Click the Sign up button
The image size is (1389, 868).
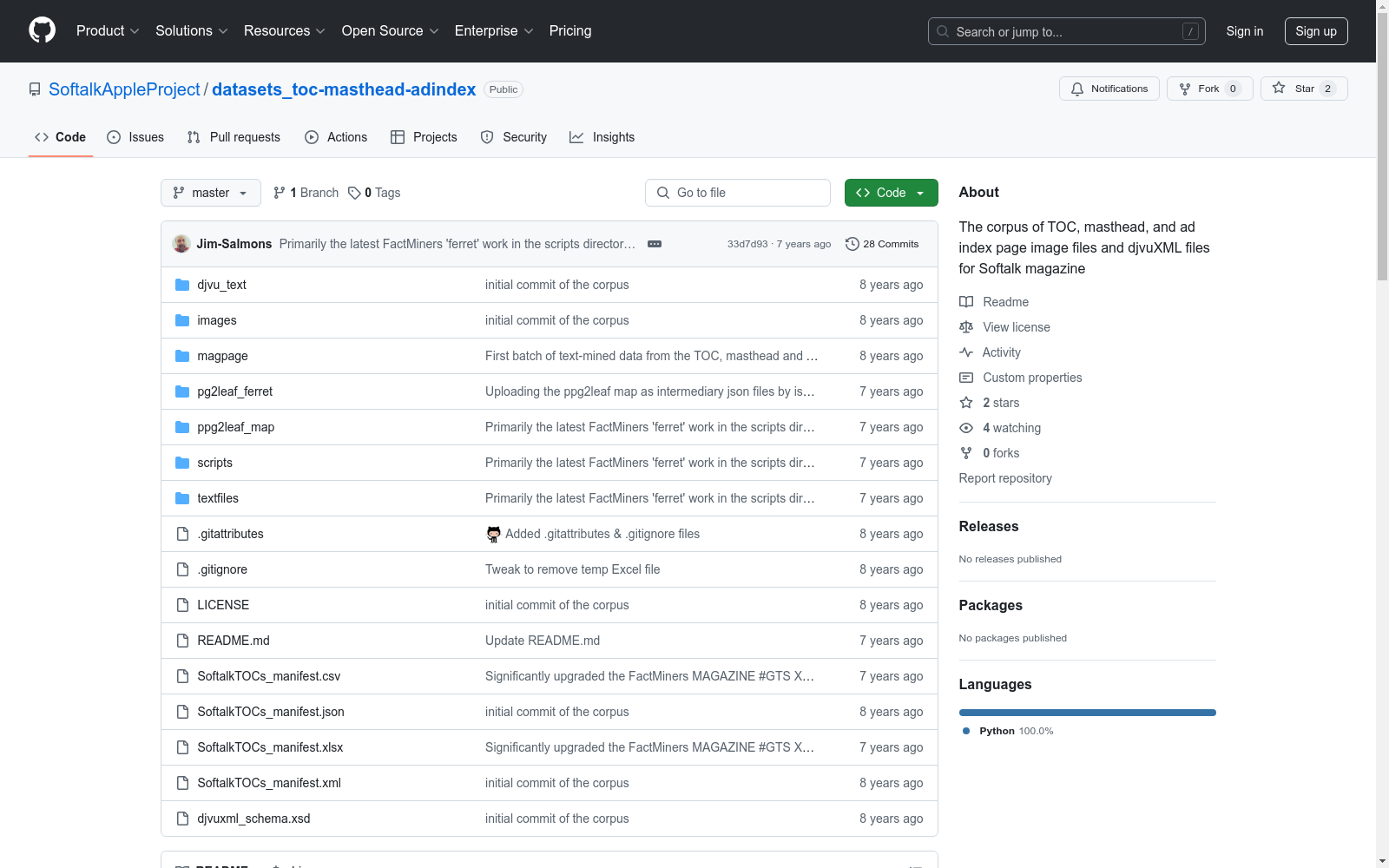(x=1316, y=31)
